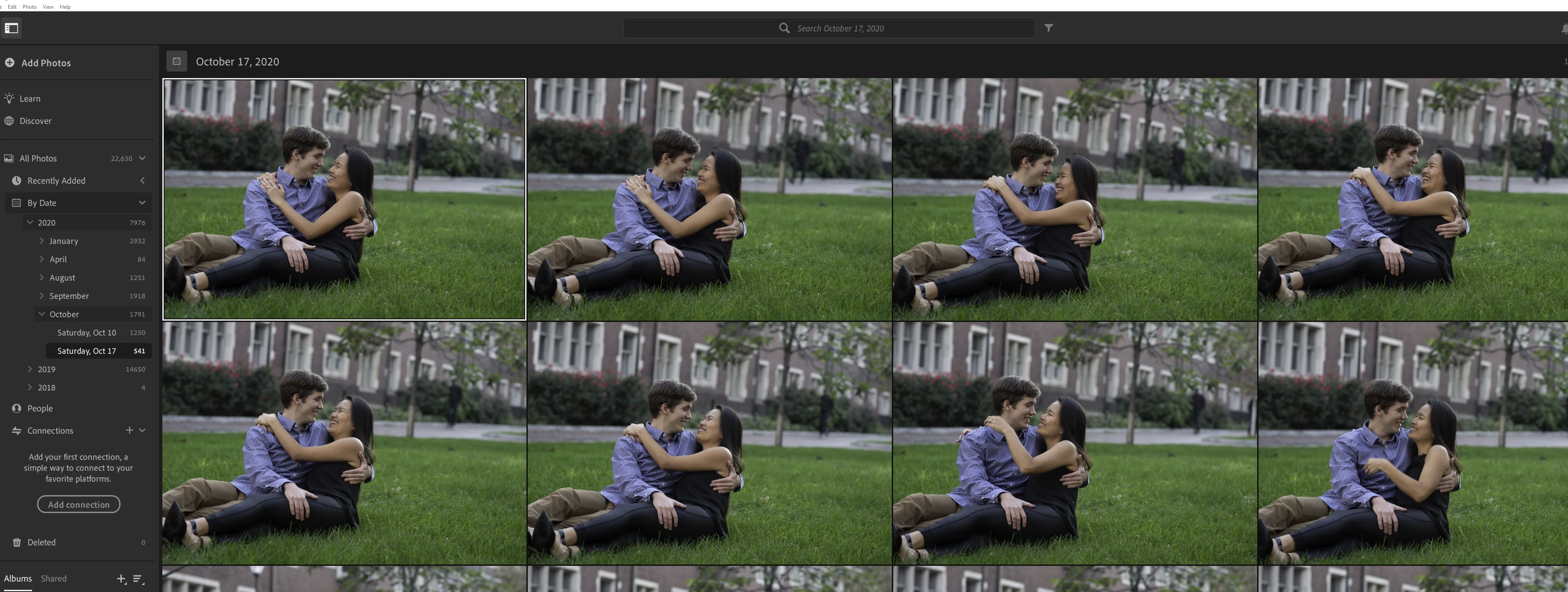Viewport: 1568px width, 592px height.
Task: Expand the 2019 year folder
Action: tap(30, 370)
